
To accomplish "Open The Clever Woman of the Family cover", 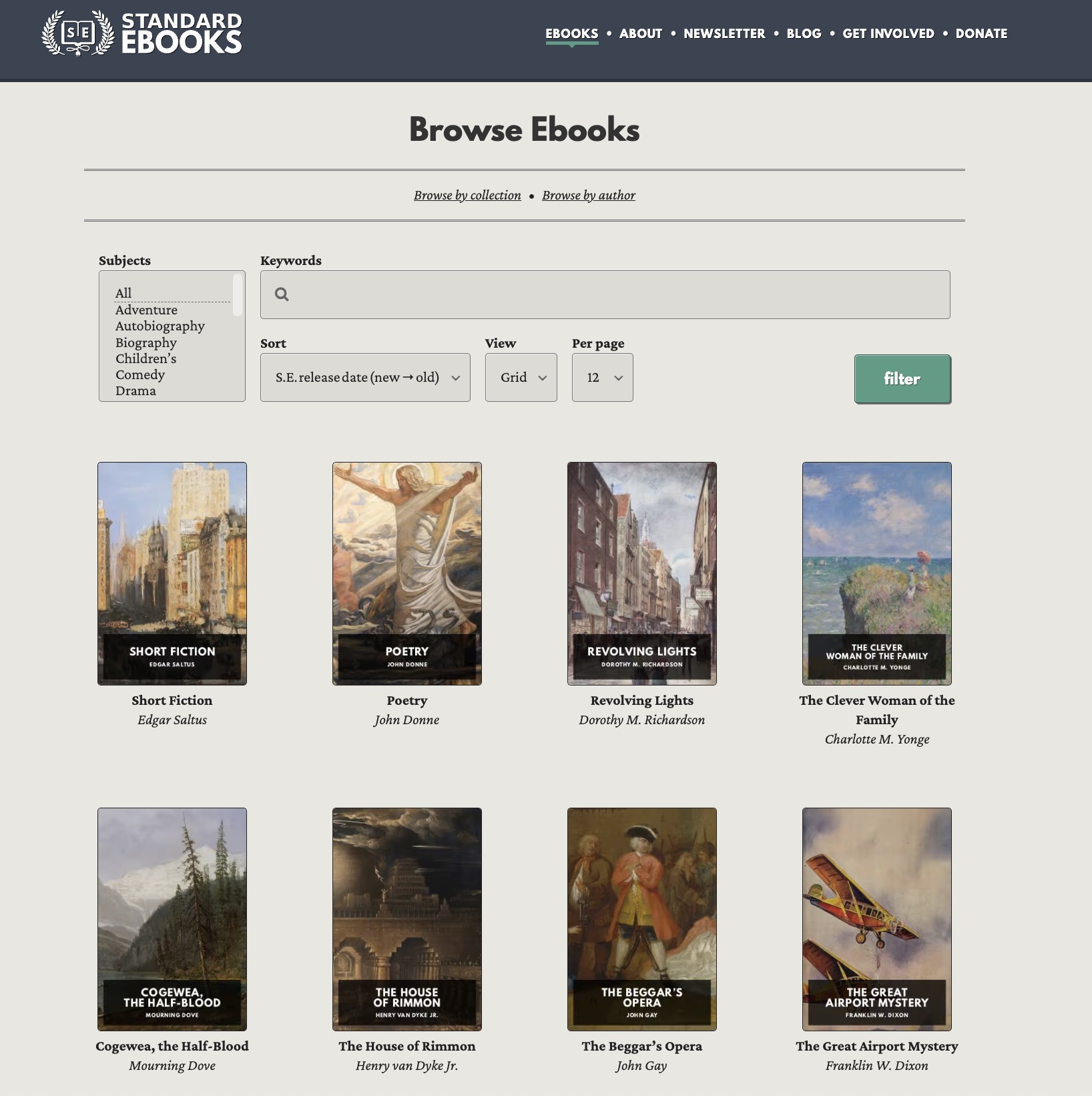I will pyautogui.click(x=877, y=573).
